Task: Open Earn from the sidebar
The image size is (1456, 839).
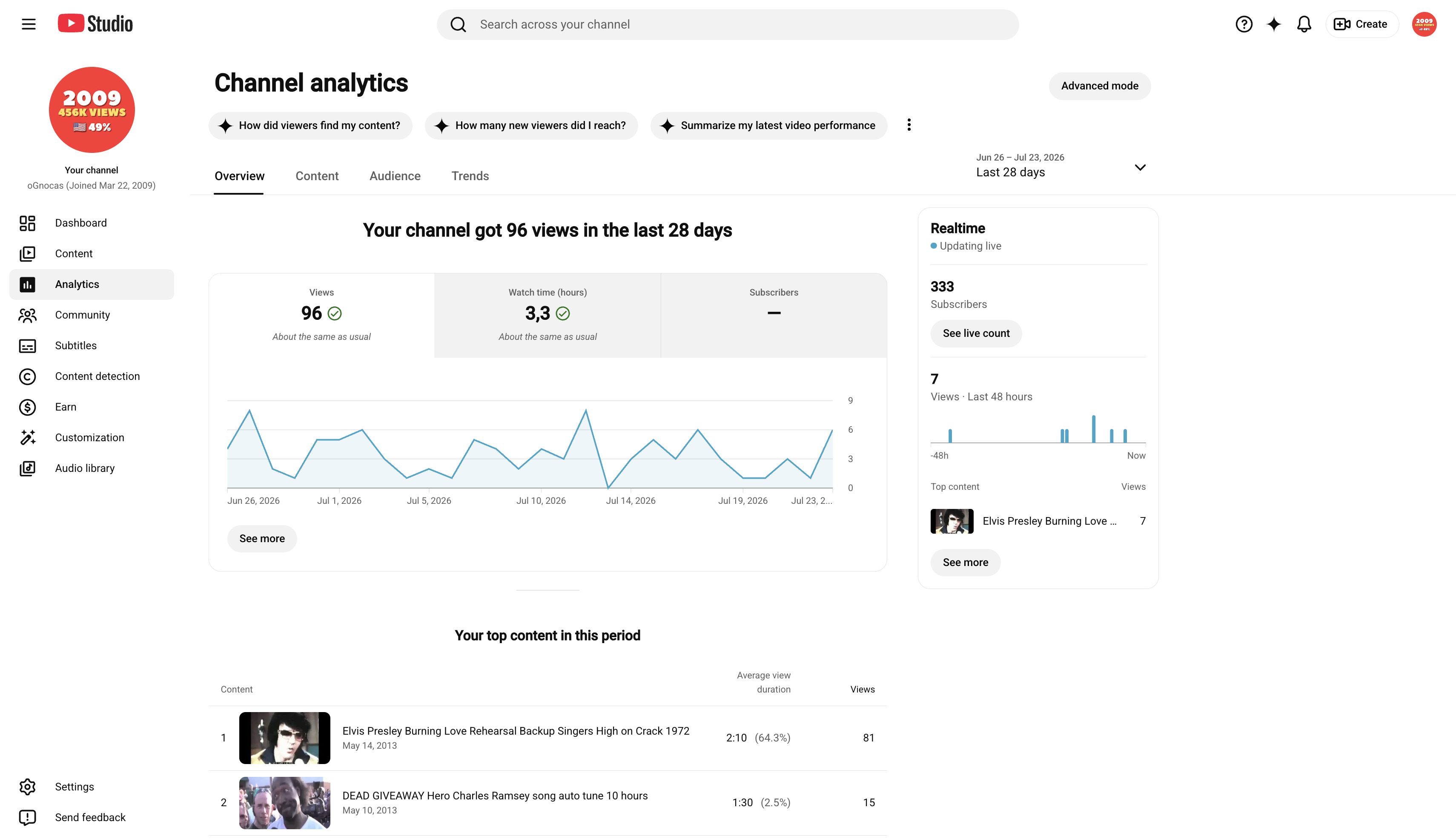Action: click(x=92, y=407)
